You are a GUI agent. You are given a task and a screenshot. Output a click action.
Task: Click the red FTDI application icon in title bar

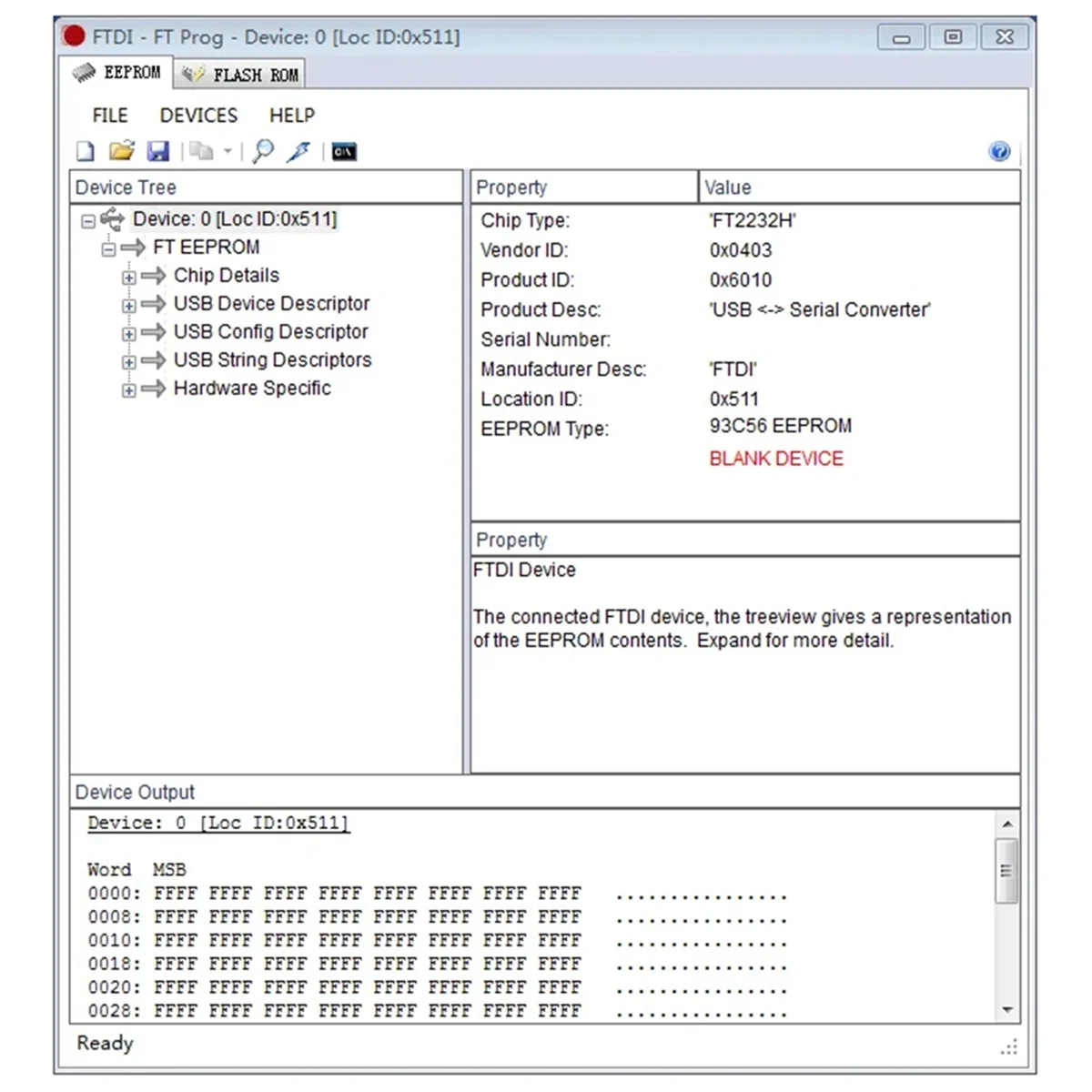[x=74, y=36]
